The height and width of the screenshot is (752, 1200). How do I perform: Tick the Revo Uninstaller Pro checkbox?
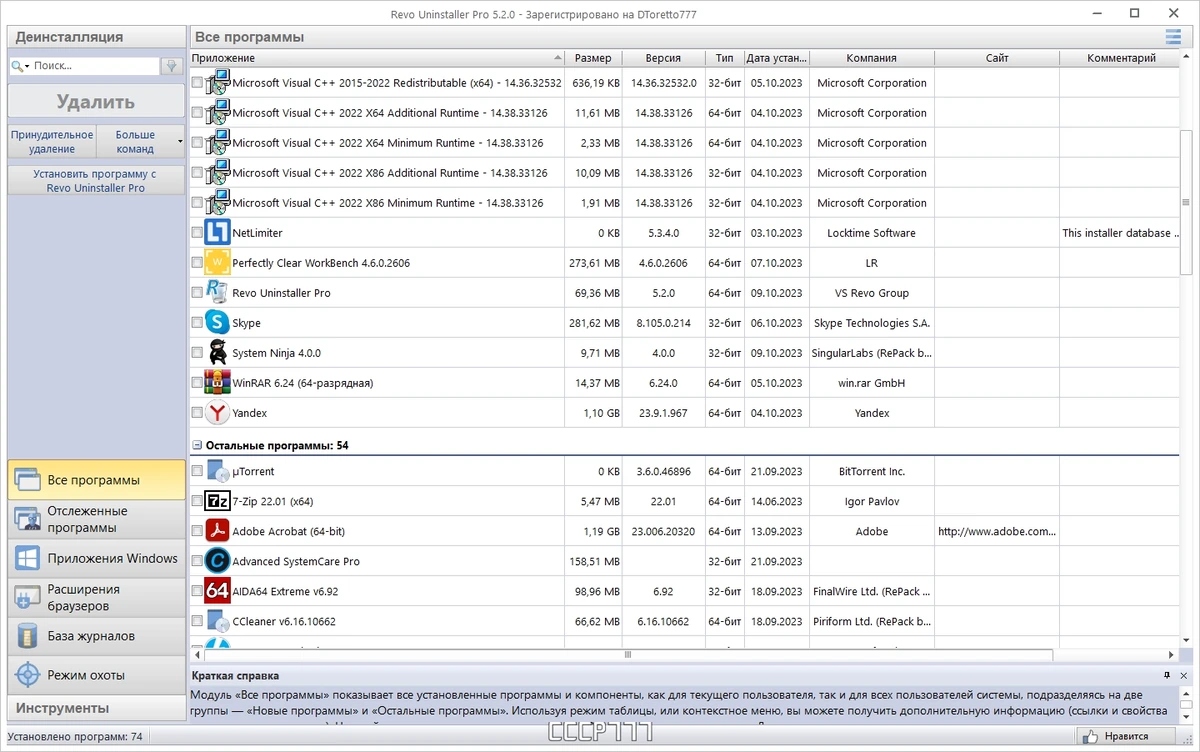pos(197,293)
